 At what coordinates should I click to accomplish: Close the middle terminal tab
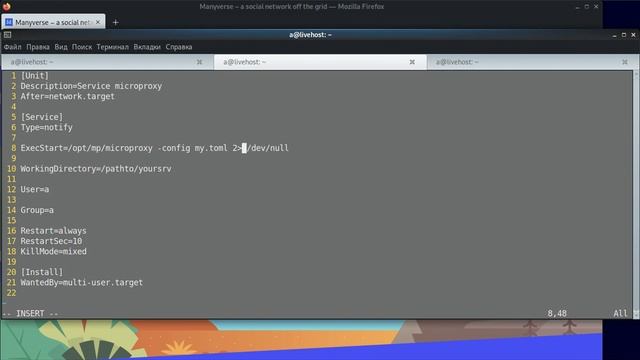[x=412, y=62]
